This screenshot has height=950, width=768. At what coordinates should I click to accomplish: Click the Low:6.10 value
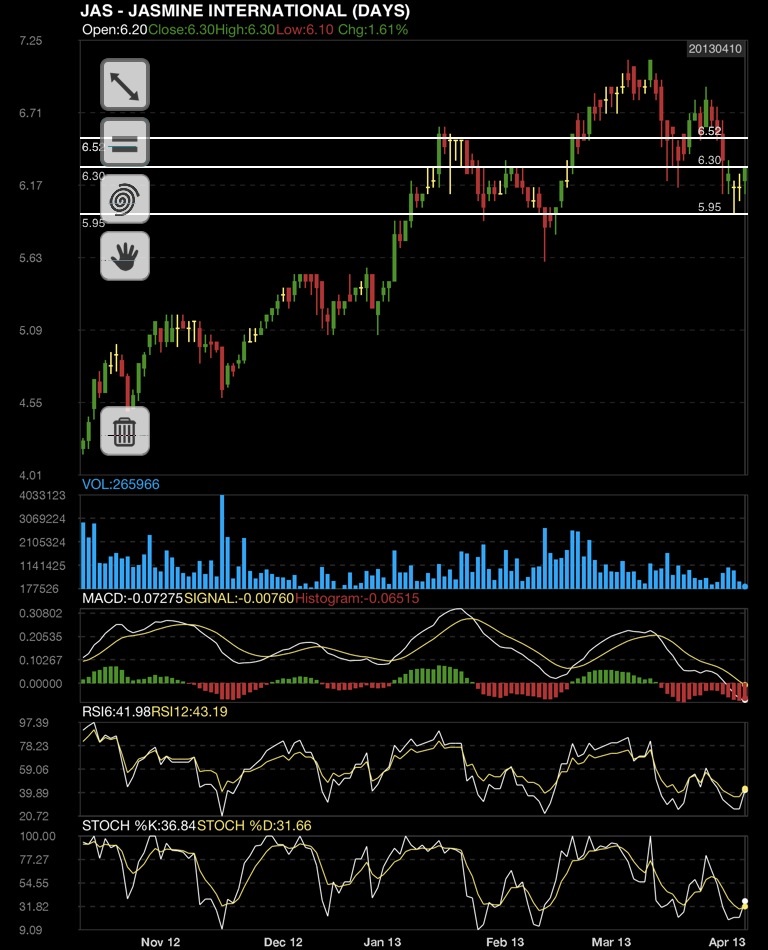(x=305, y=30)
